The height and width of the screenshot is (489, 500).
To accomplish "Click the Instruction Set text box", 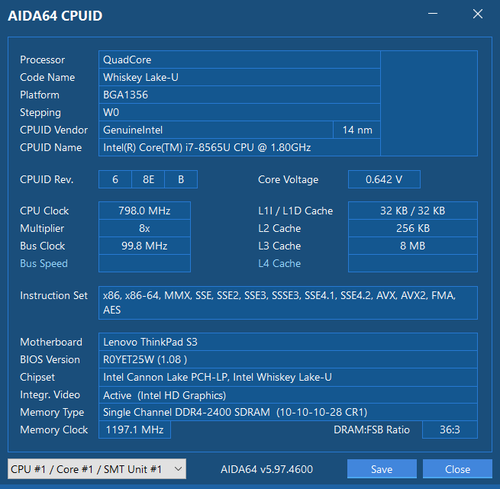I will pos(288,303).
